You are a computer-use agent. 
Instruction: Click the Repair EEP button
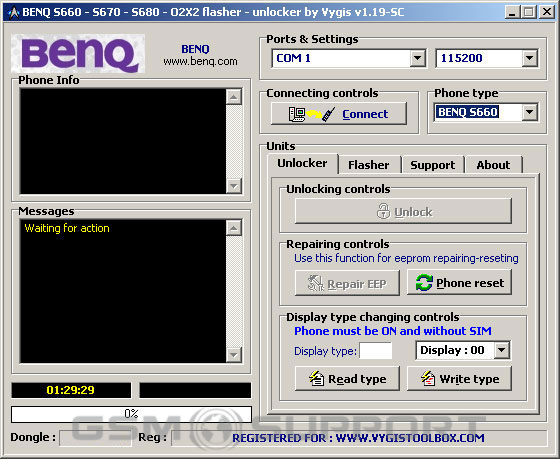click(x=347, y=283)
